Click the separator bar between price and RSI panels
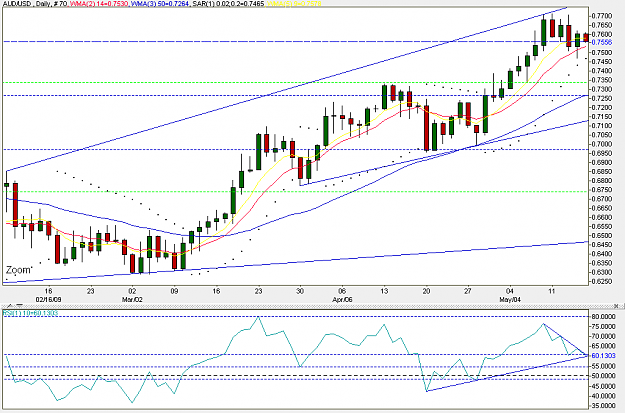 (x=312, y=306)
